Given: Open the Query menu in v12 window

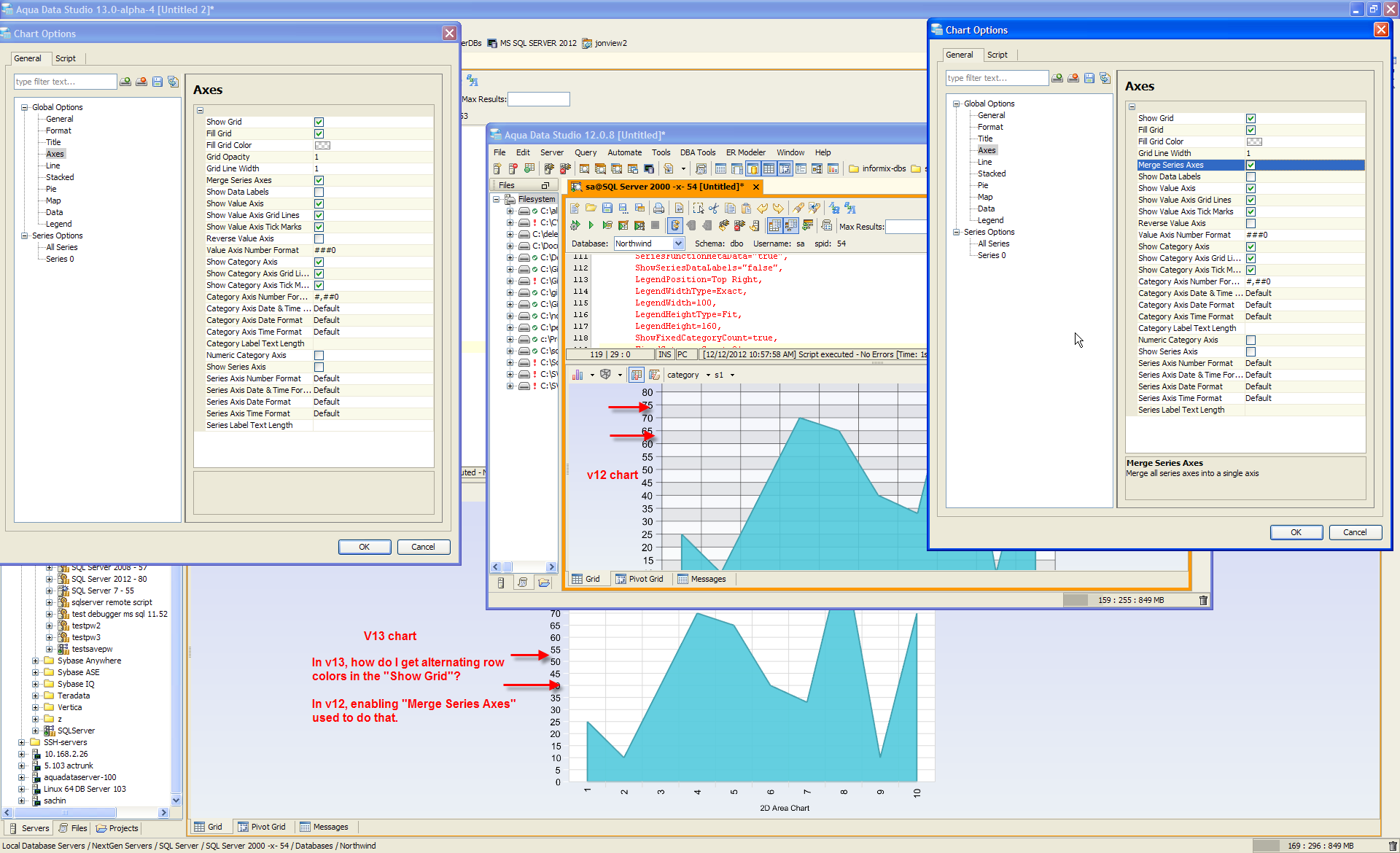Looking at the screenshot, I should (586, 152).
